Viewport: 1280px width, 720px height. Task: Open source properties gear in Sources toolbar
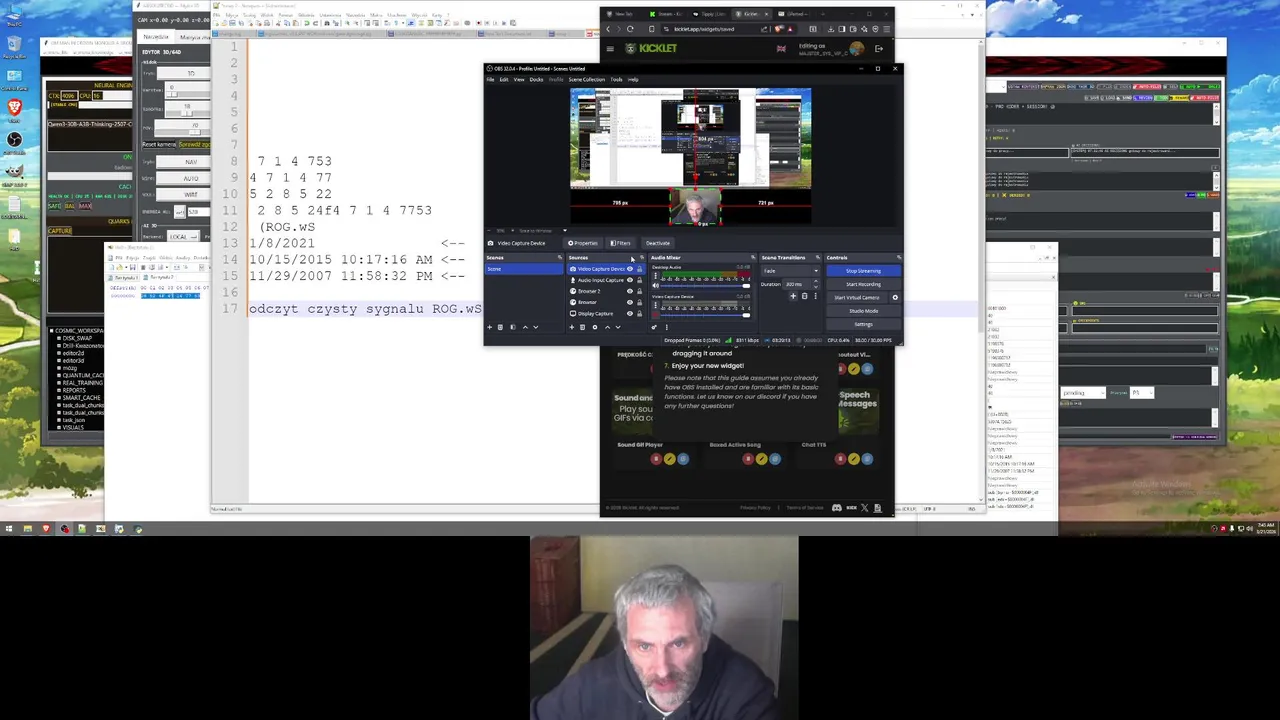tap(595, 327)
